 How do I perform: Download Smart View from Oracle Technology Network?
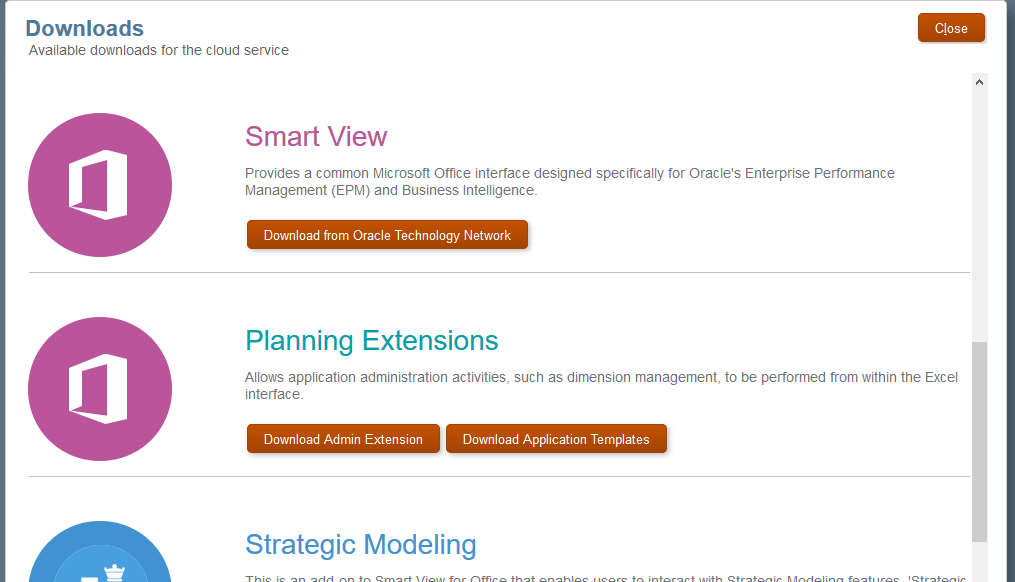[x=387, y=236]
